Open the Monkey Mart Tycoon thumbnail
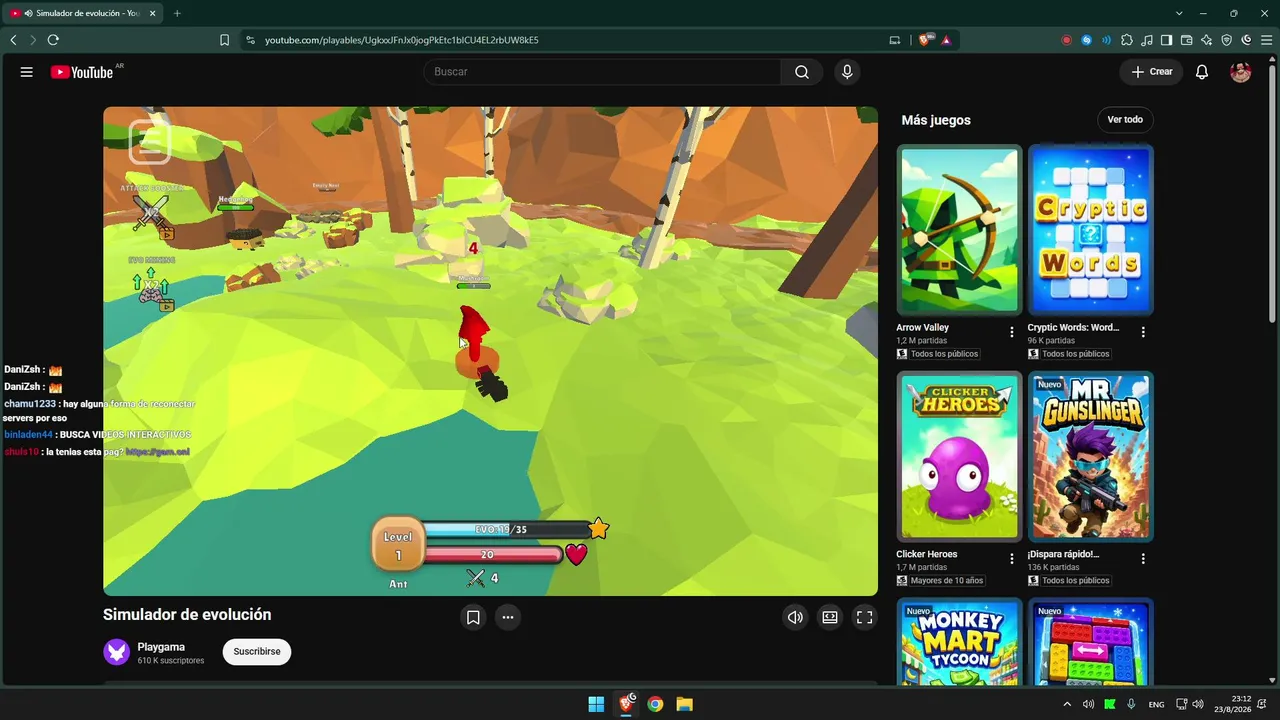Image resolution: width=1280 pixels, height=720 pixels. click(x=959, y=642)
